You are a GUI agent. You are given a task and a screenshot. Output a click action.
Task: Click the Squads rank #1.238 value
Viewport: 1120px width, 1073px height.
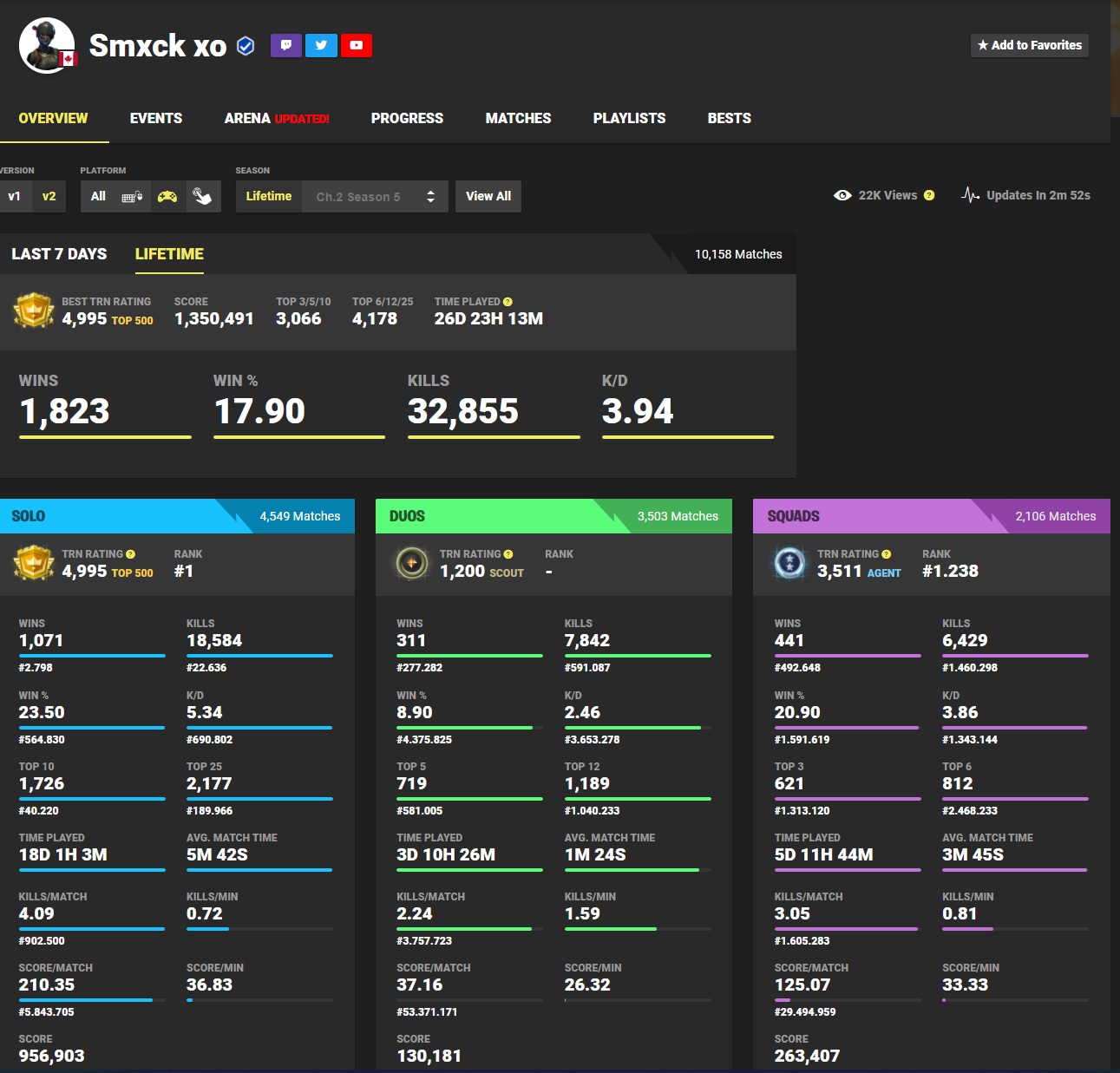coord(950,571)
